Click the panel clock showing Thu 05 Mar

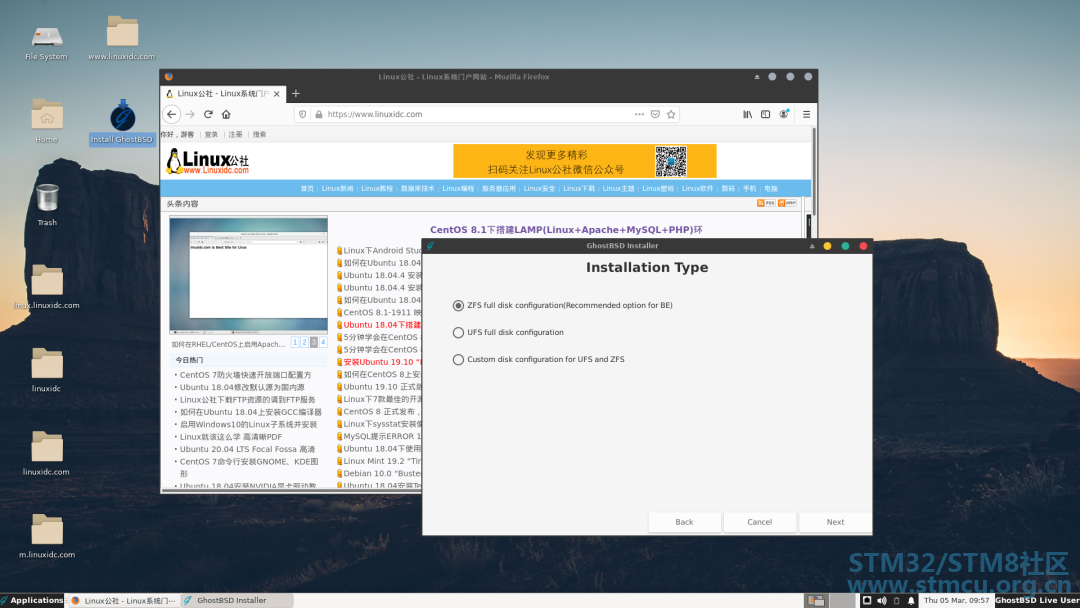tap(956, 600)
